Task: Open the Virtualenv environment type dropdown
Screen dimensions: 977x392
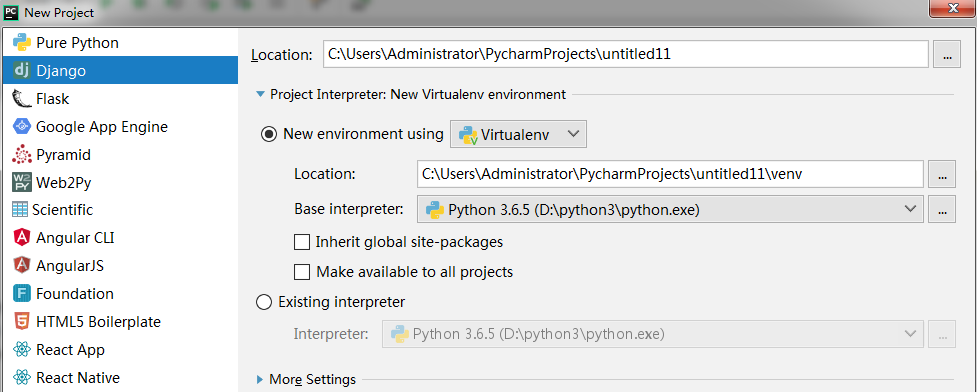Action: pyautogui.click(x=518, y=135)
